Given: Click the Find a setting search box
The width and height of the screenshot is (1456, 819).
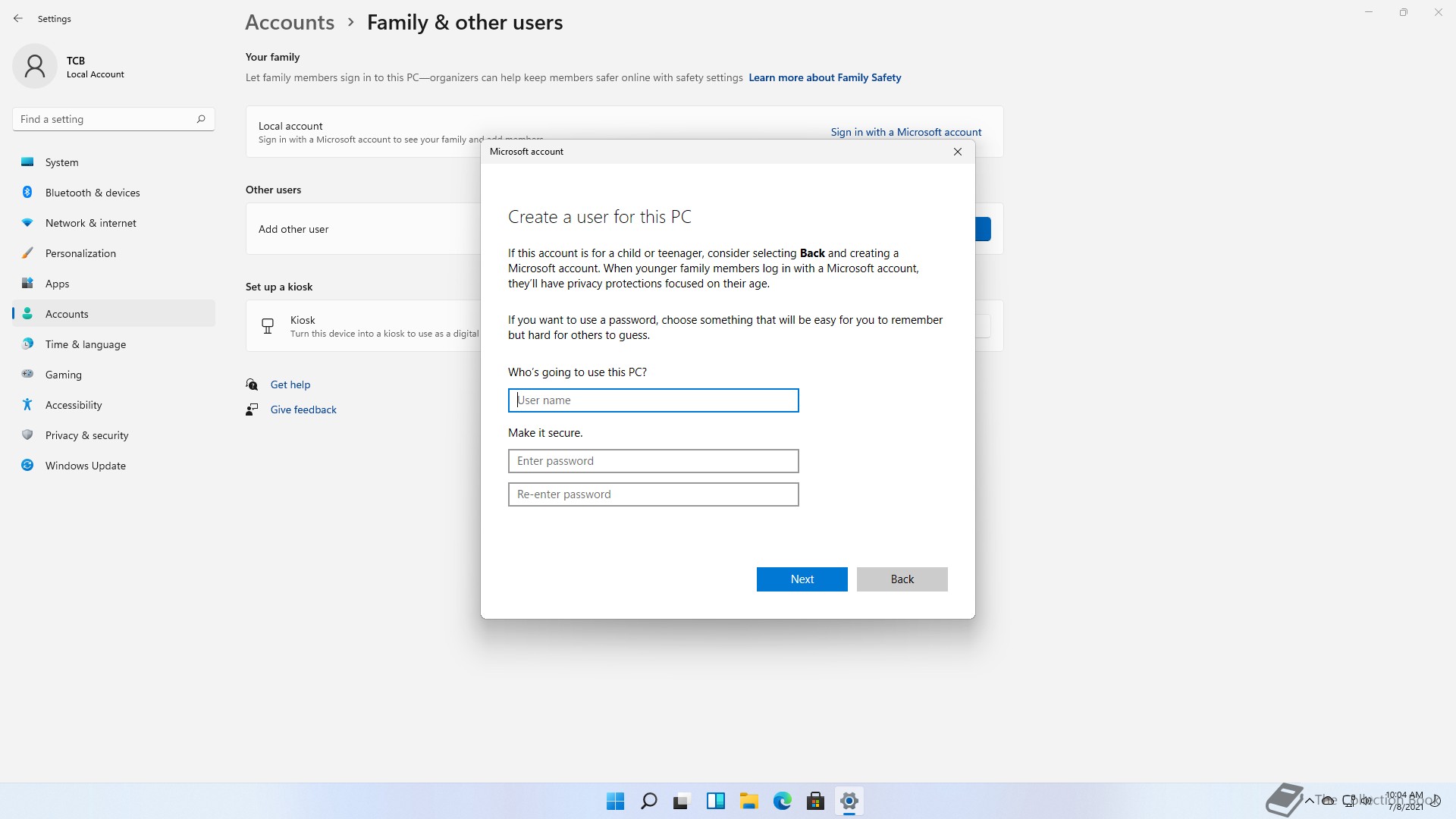Looking at the screenshot, I should [x=114, y=119].
